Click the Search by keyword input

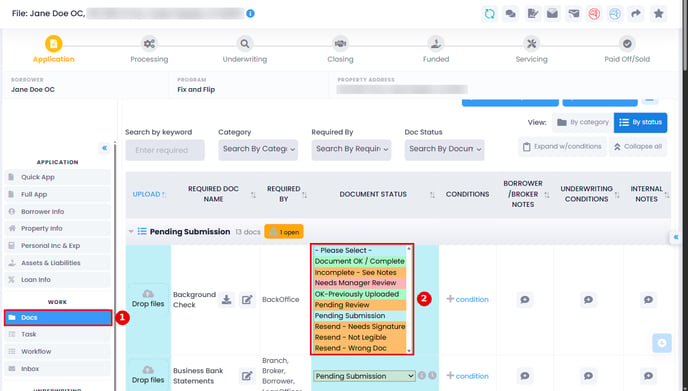[165, 150]
